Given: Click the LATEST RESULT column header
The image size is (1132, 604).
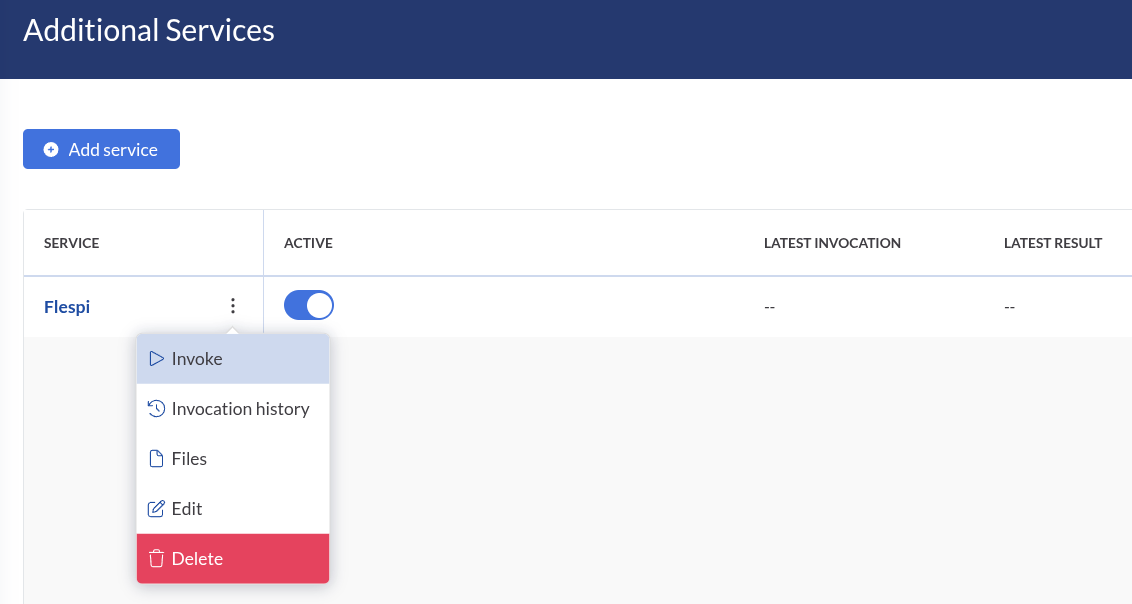Looking at the screenshot, I should pos(1053,243).
